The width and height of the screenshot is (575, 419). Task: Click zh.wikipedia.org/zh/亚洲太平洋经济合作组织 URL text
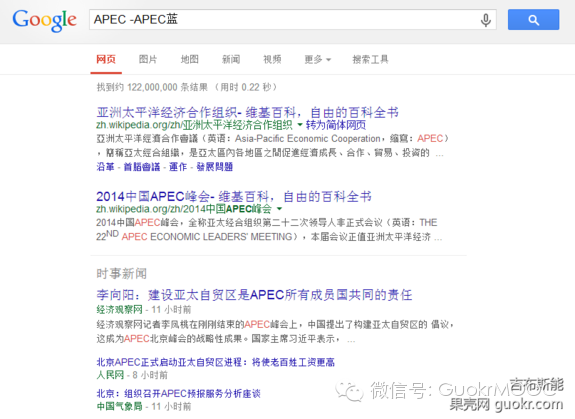point(194,125)
